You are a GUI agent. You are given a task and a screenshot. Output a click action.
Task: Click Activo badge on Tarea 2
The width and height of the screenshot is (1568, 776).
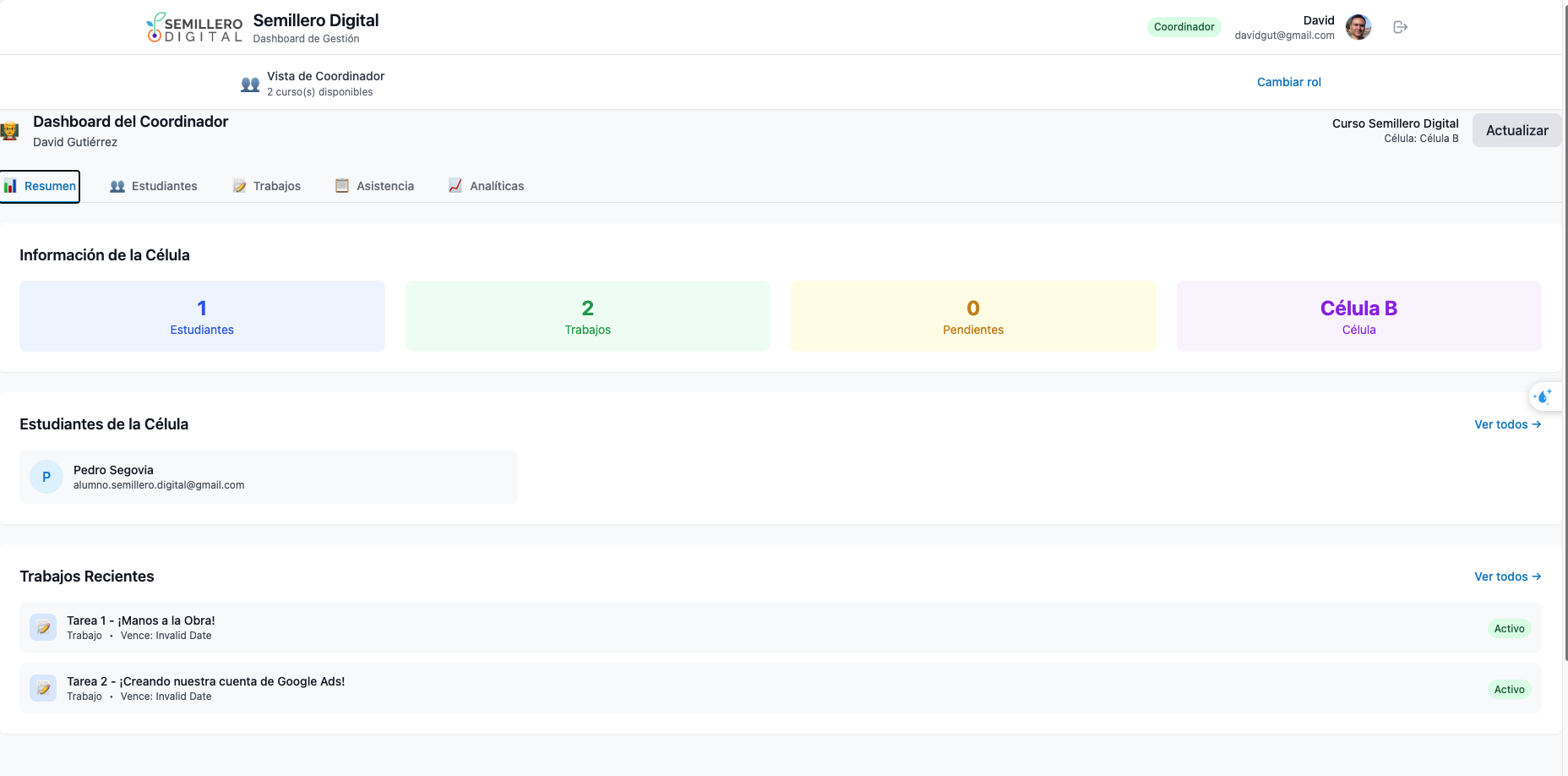(x=1509, y=689)
